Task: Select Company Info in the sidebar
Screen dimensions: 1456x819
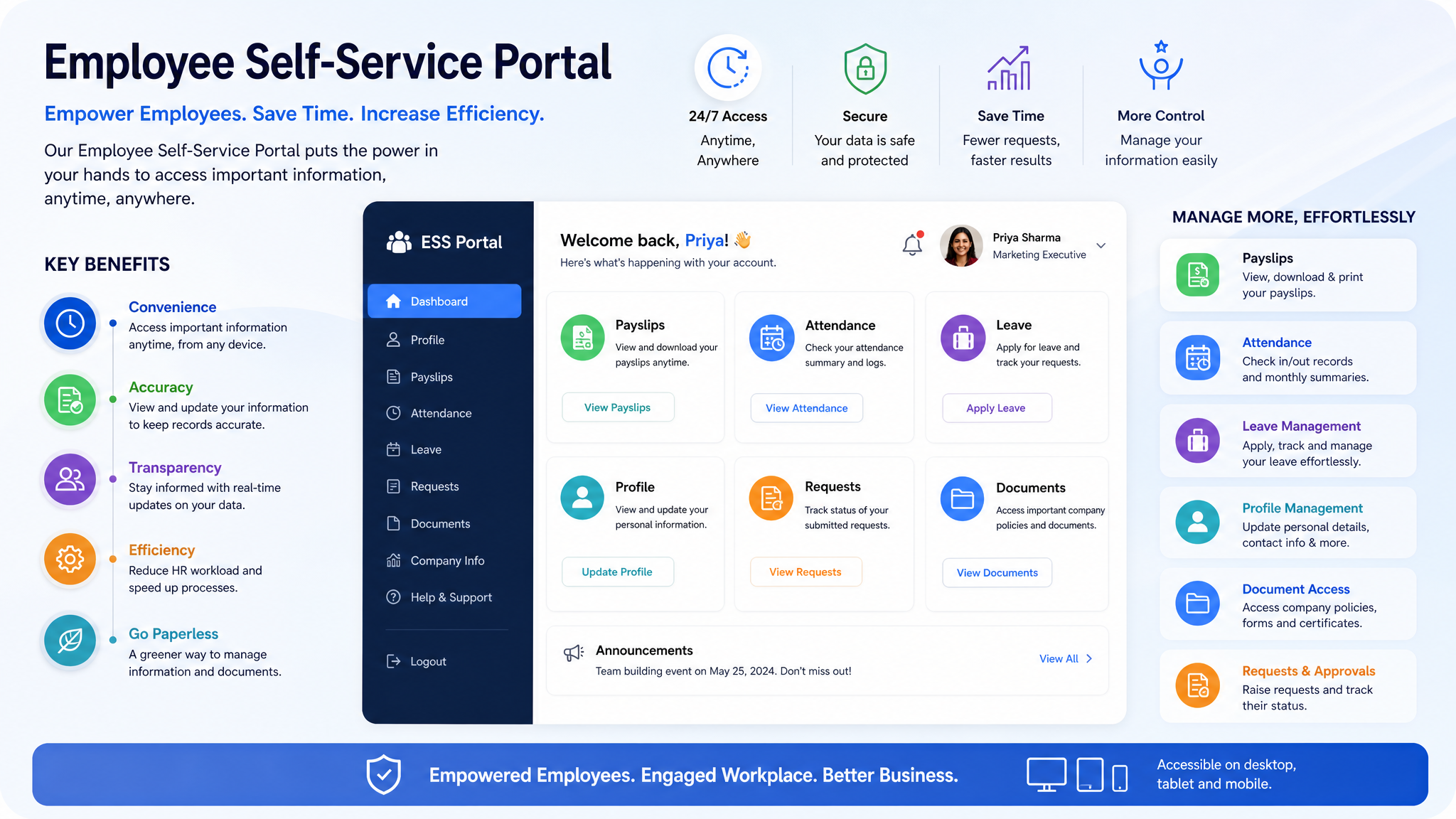Action: pyautogui.click(x=444, y=560)
